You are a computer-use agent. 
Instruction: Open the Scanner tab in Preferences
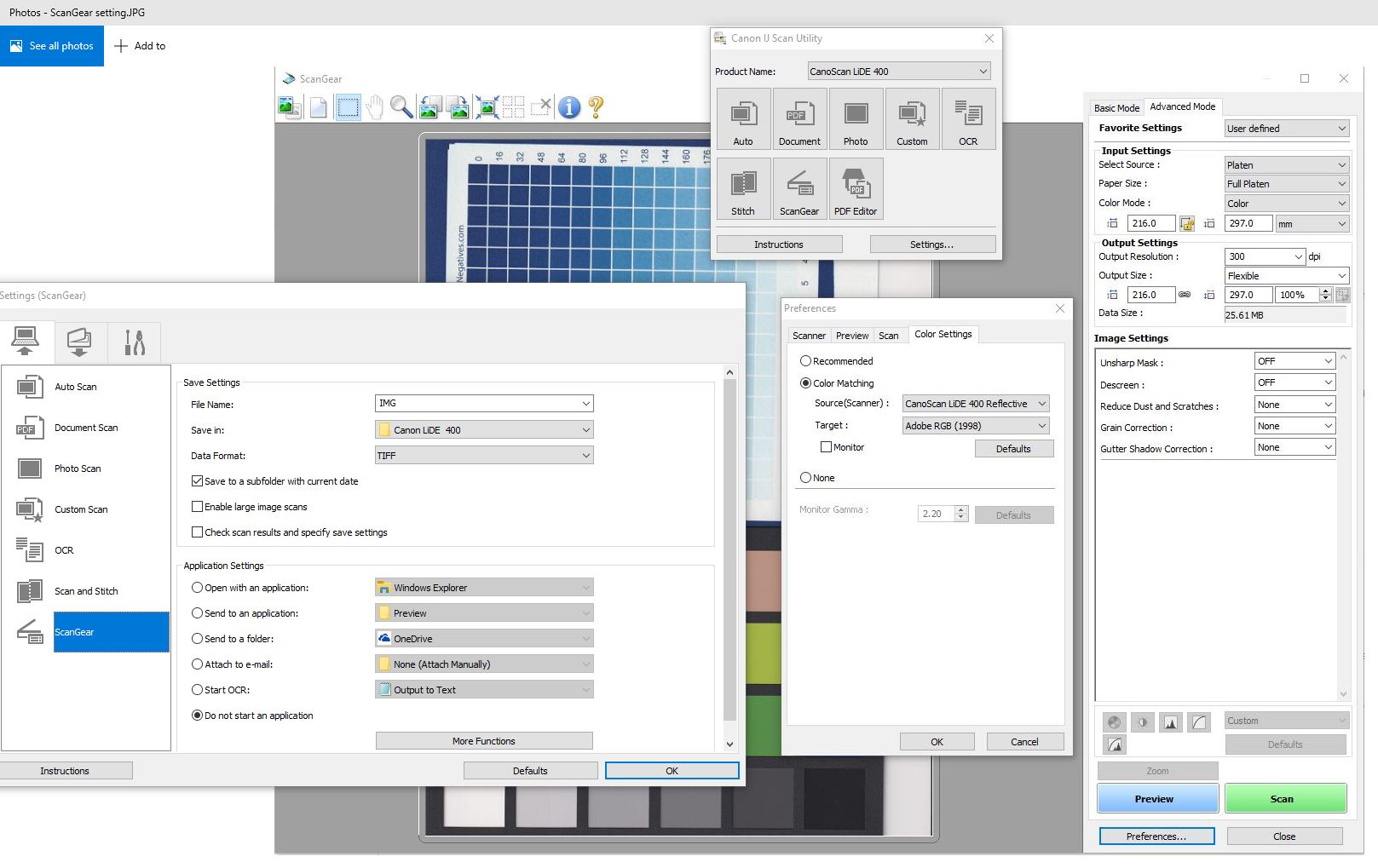[809, 336]
